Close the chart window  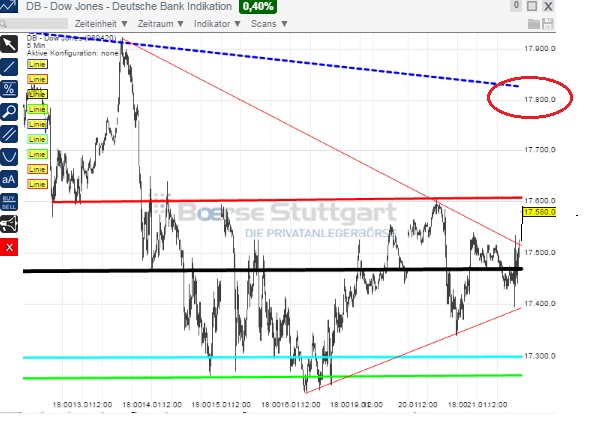point(548,6)
